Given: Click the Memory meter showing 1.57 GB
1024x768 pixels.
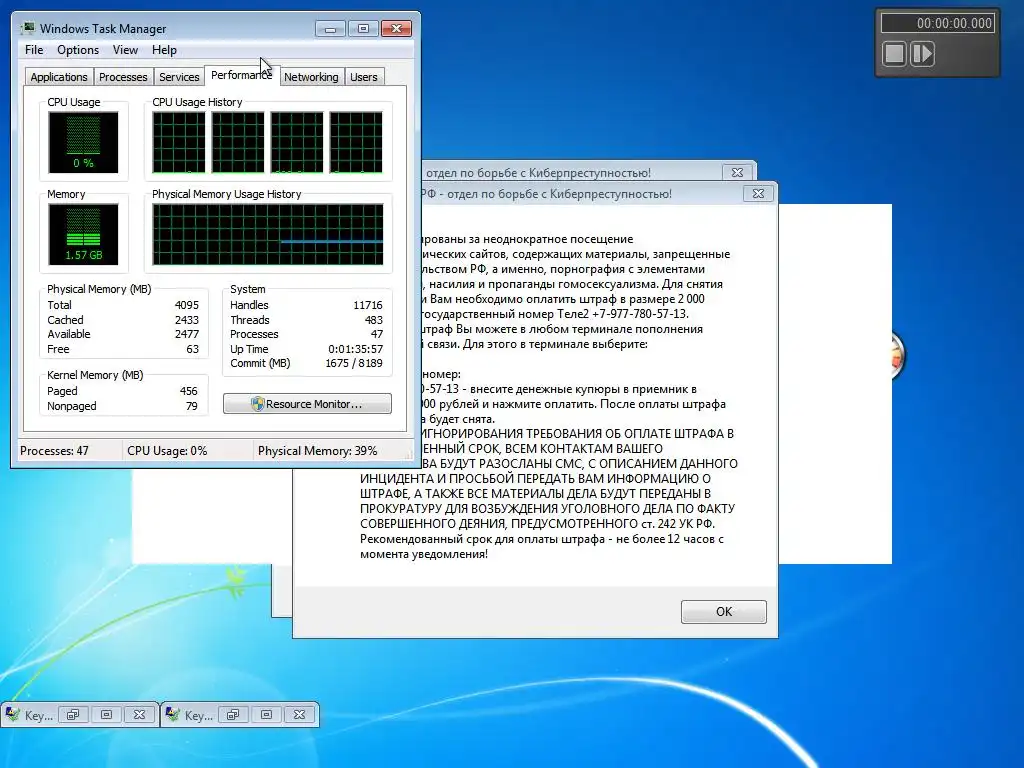Looking at the screenshot, I should point(83,234).
